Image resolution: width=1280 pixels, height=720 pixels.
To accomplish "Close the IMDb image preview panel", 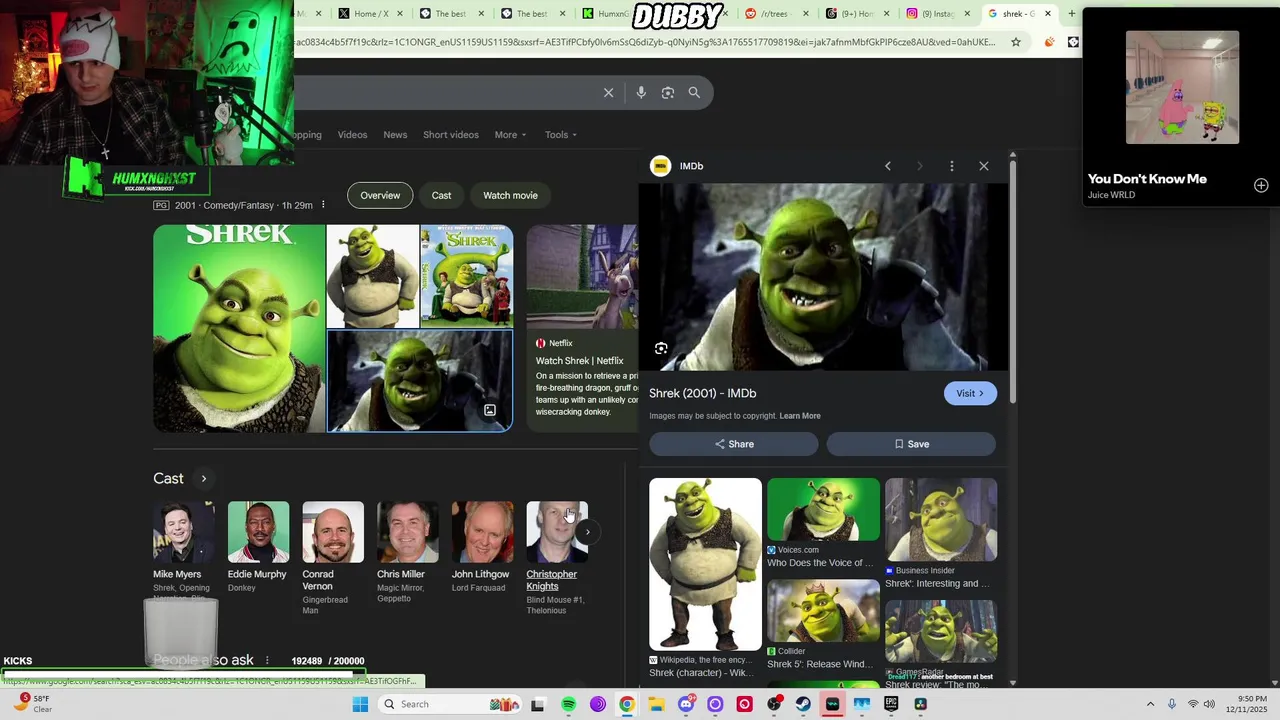I will [984, 166].
